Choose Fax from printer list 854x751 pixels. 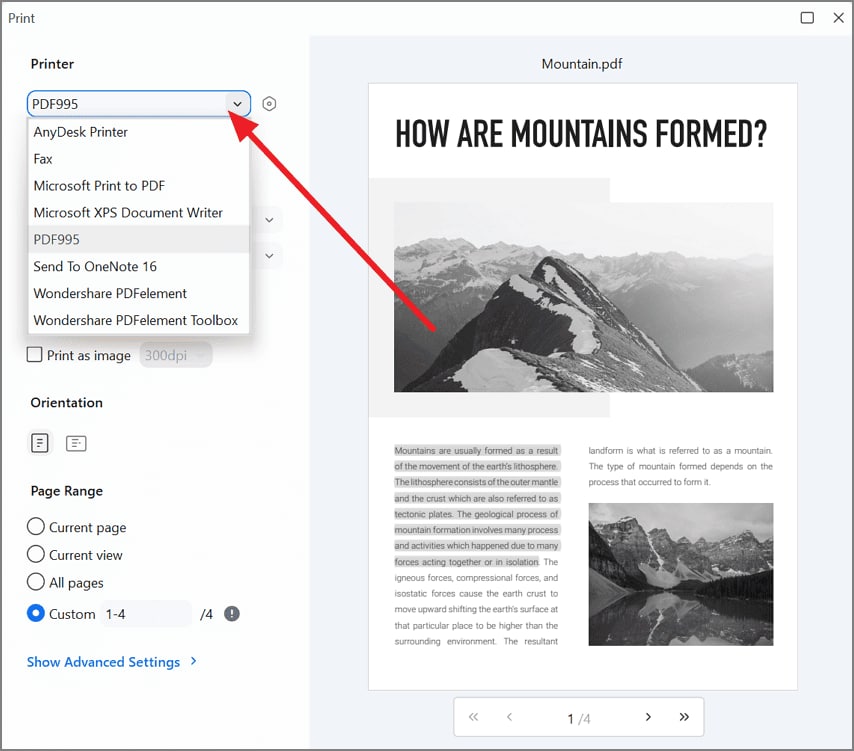[138, 159]
